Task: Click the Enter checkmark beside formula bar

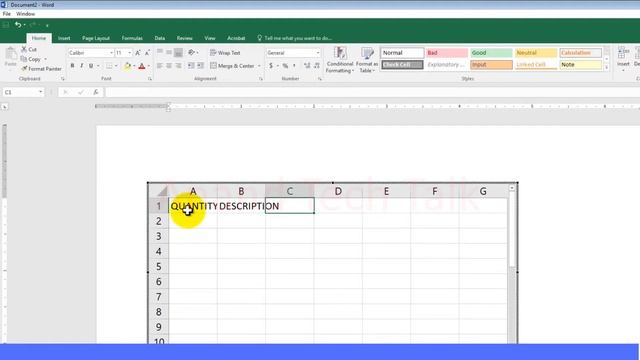Action: pos(80,92)
